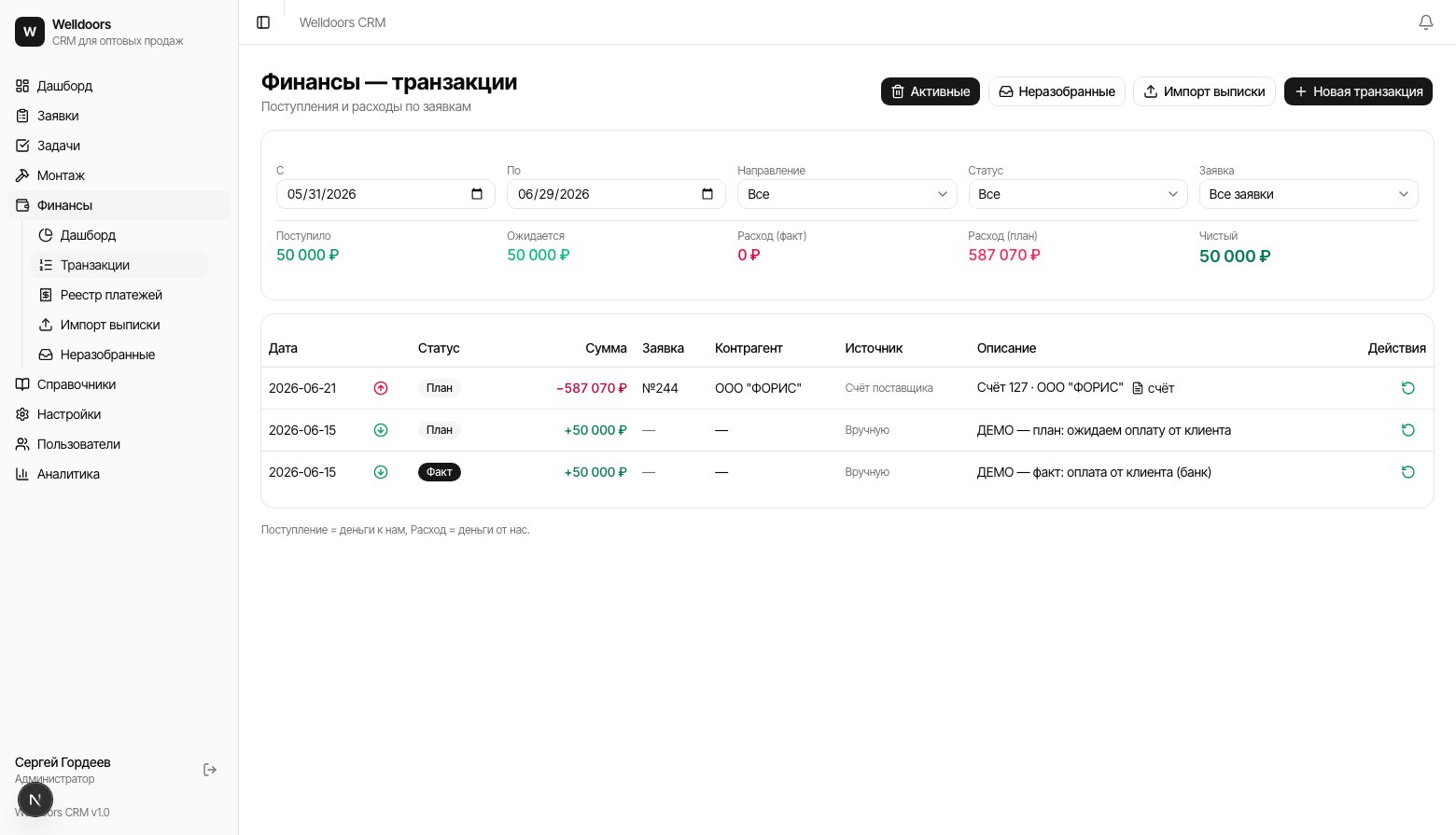Log out via exit icon

click(210, 770)
